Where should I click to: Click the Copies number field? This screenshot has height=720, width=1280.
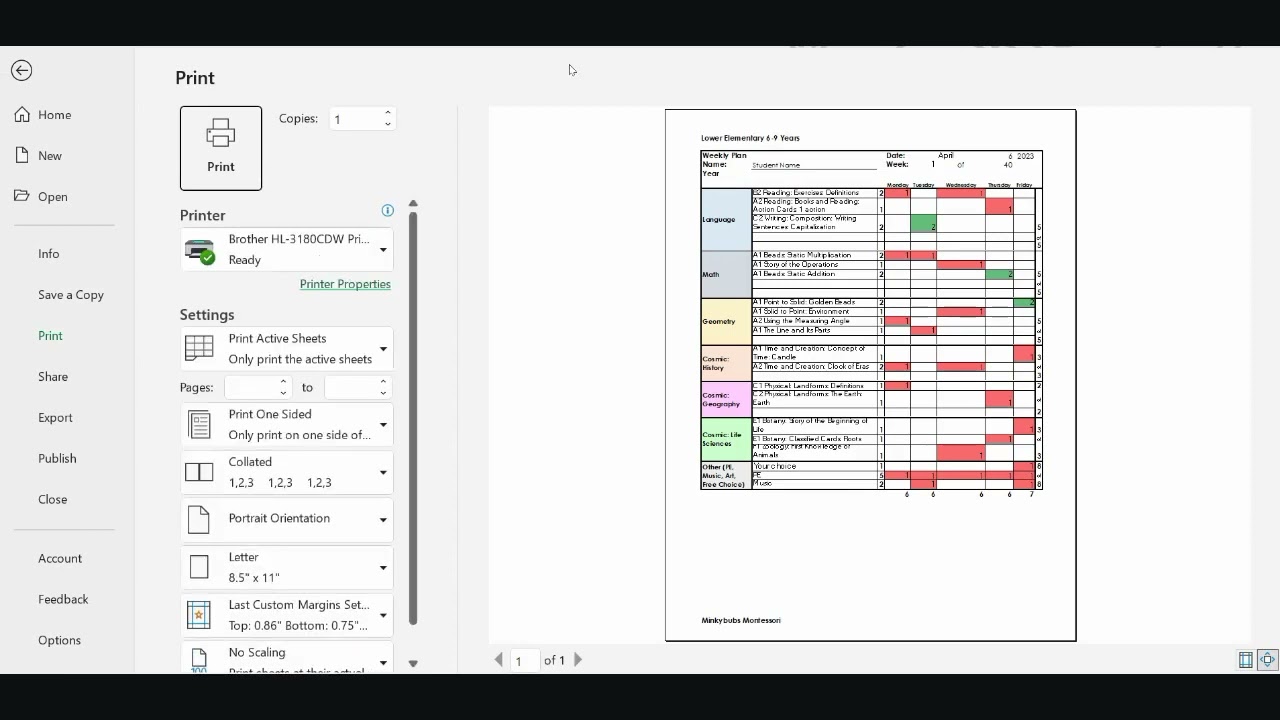353,119
